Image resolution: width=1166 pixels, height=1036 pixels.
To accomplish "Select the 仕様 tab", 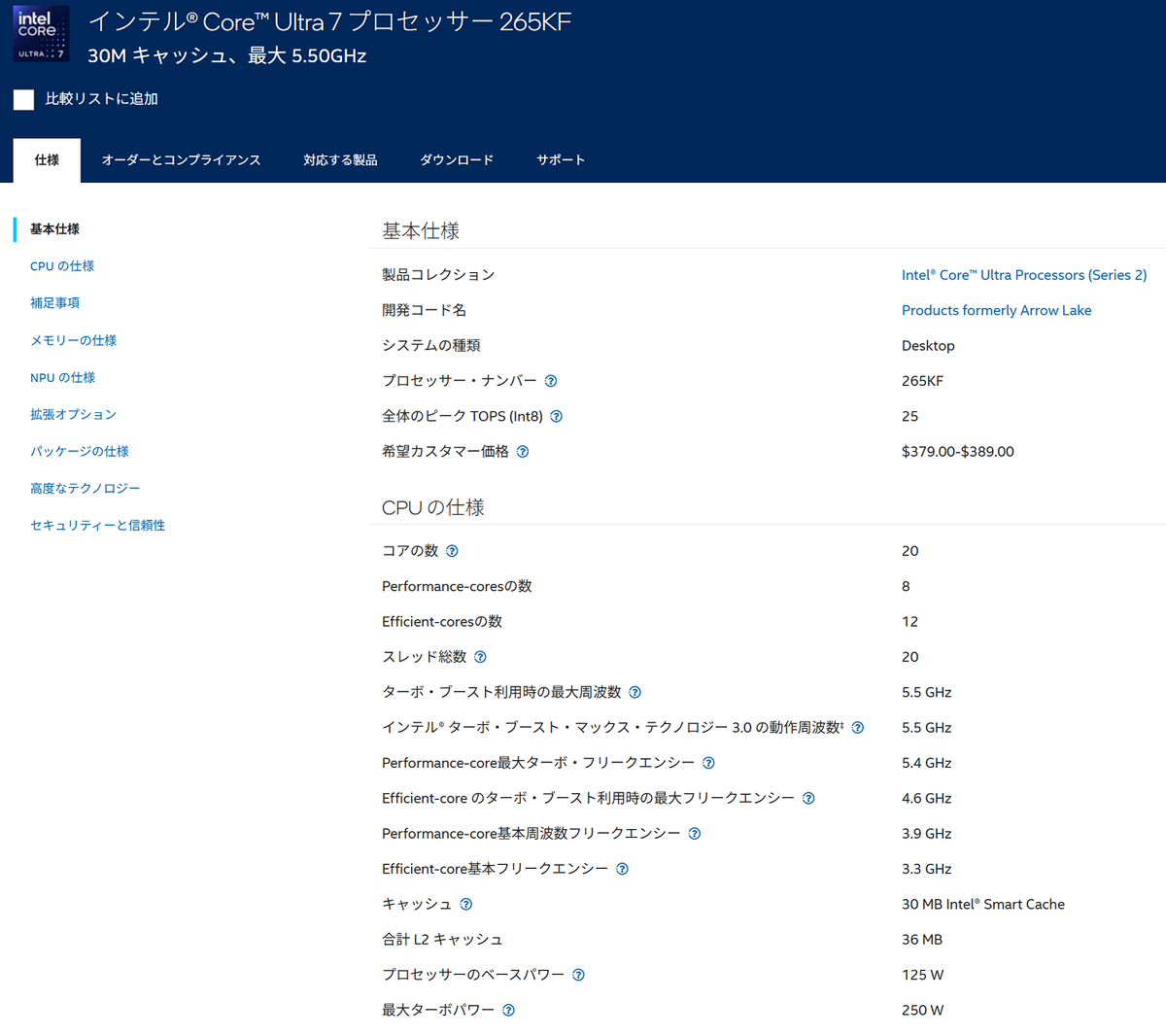I will click(x=47, y=160).
